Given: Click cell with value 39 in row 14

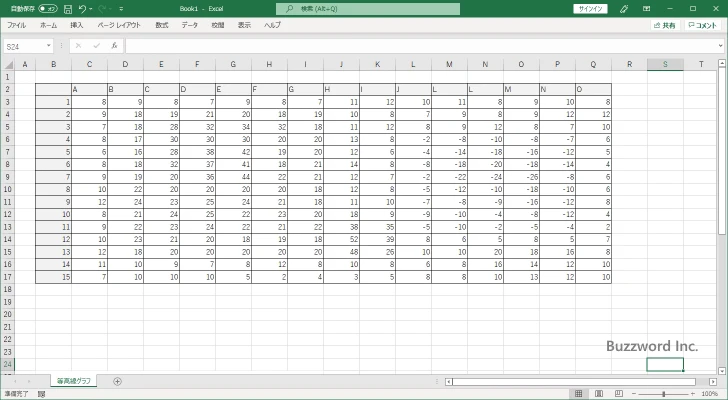Looking at the screenshot, I should [377, 239].
